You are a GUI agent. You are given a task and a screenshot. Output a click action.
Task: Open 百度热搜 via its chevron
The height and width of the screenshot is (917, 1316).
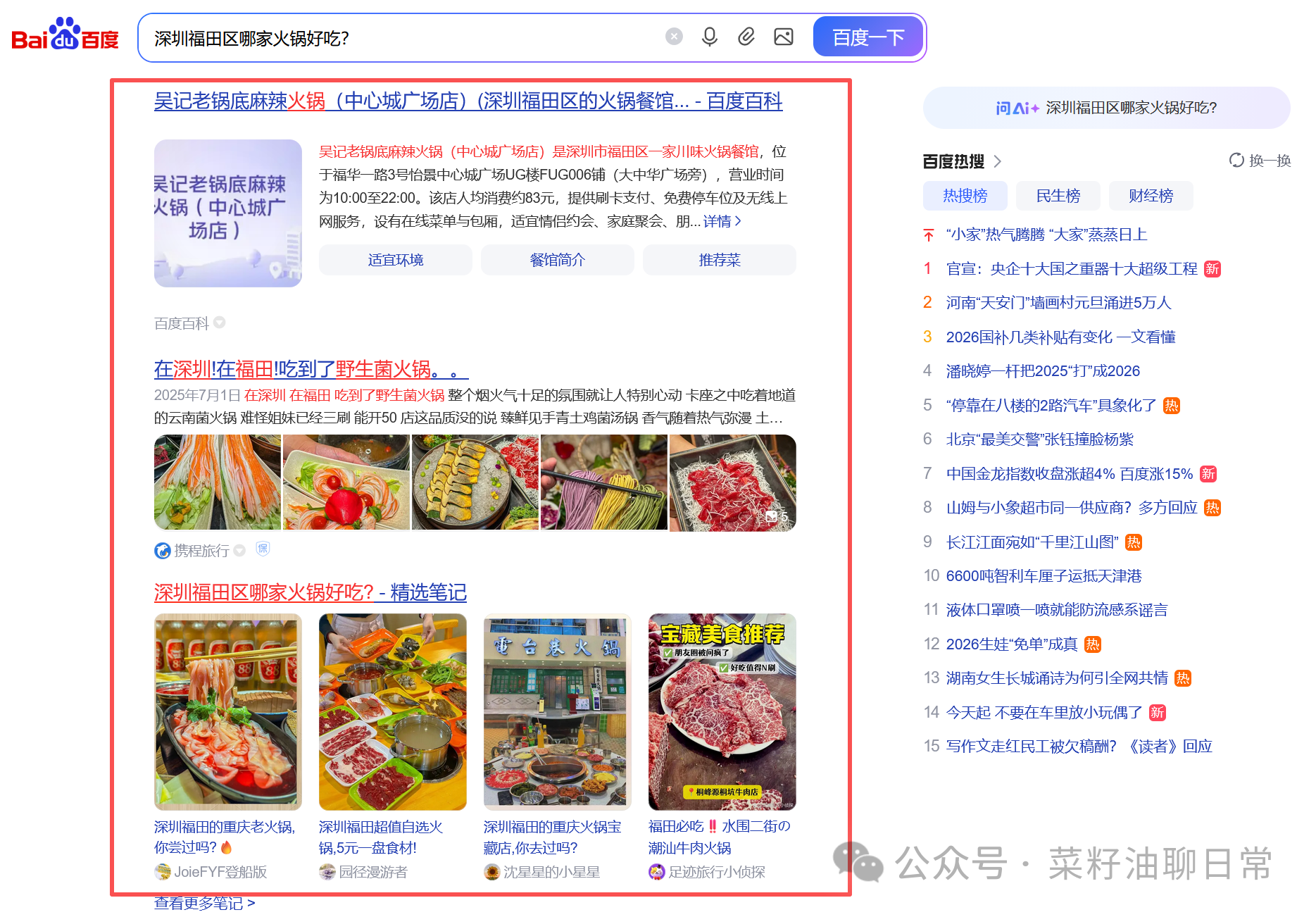pyautogui.click(x=998, y=161)
